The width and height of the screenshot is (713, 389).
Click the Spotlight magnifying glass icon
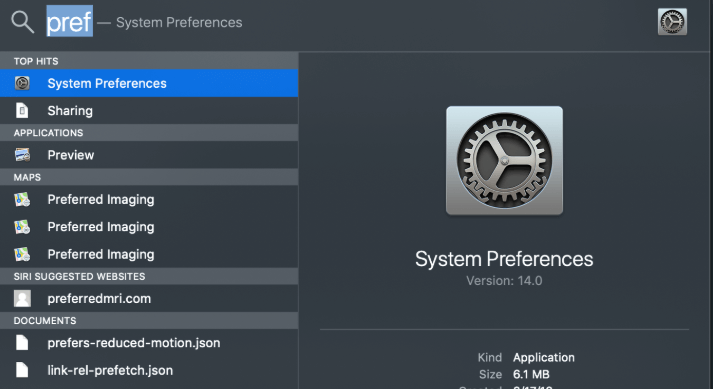pyautogui.click(x=22, y=22)
